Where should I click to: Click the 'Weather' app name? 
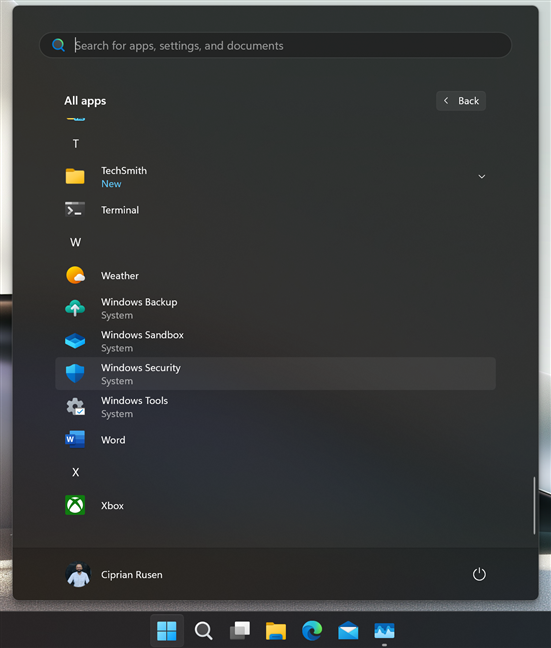coord(120,276)
